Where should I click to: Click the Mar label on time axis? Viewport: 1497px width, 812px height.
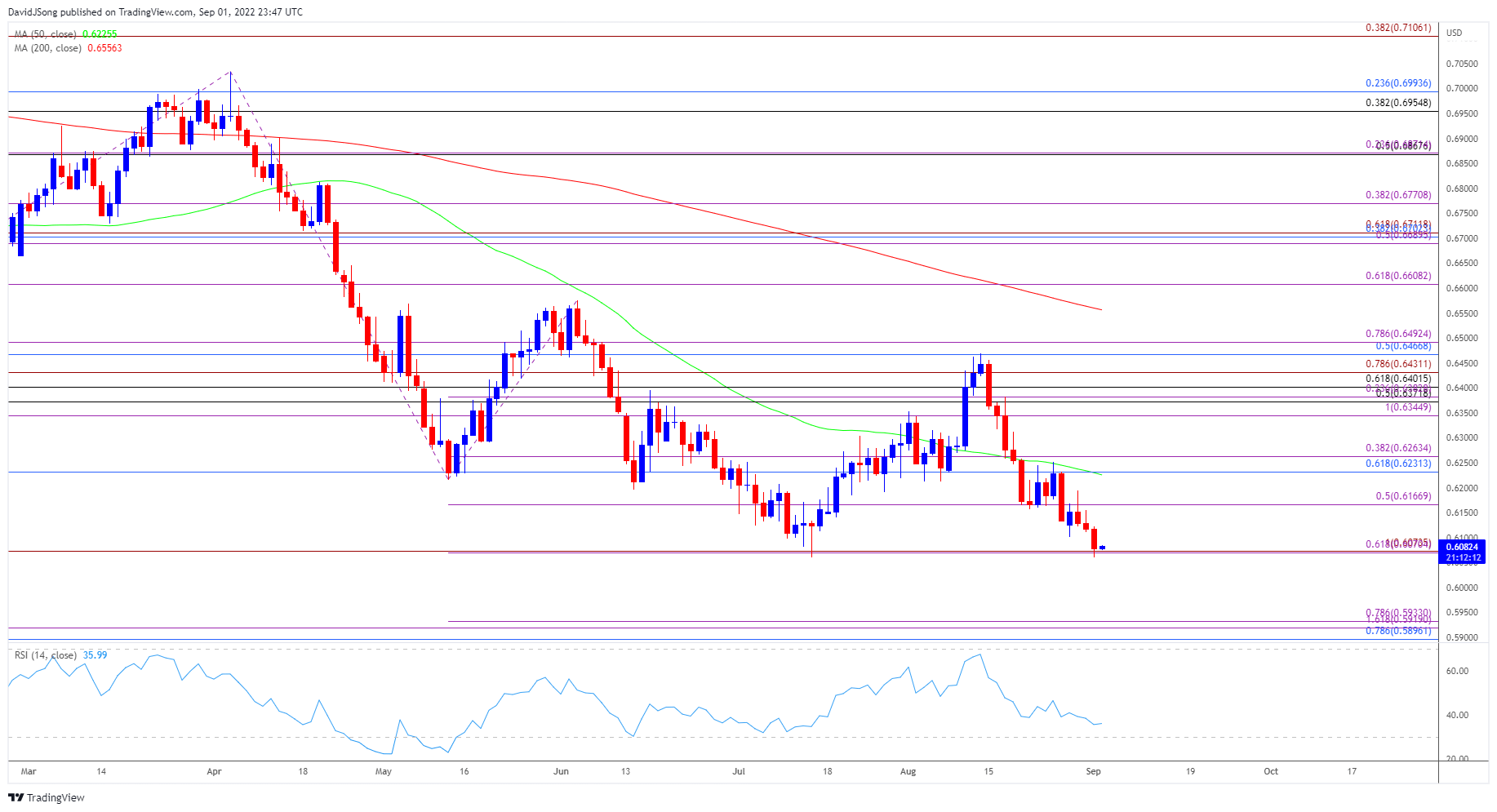tap(29, 771)
